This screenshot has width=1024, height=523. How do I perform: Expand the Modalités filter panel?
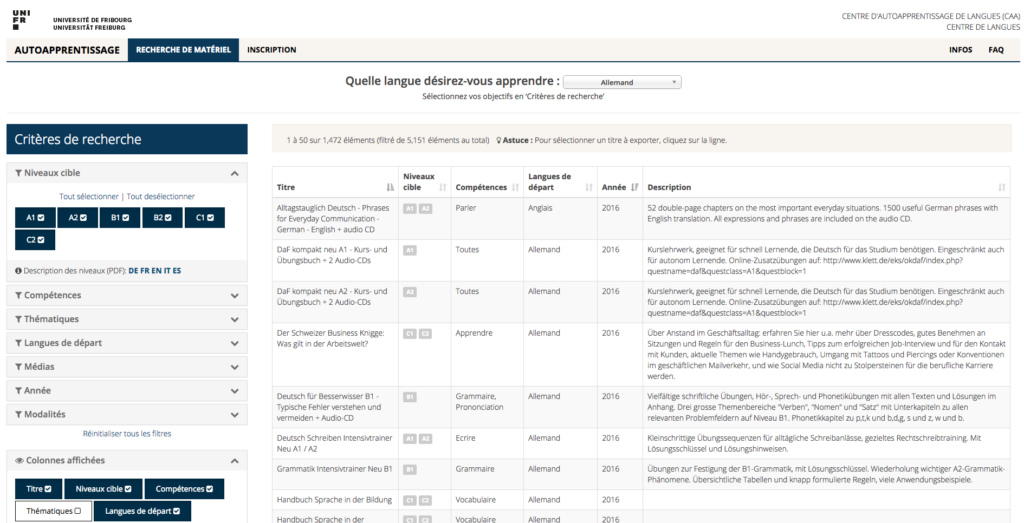tap(127, 414)
